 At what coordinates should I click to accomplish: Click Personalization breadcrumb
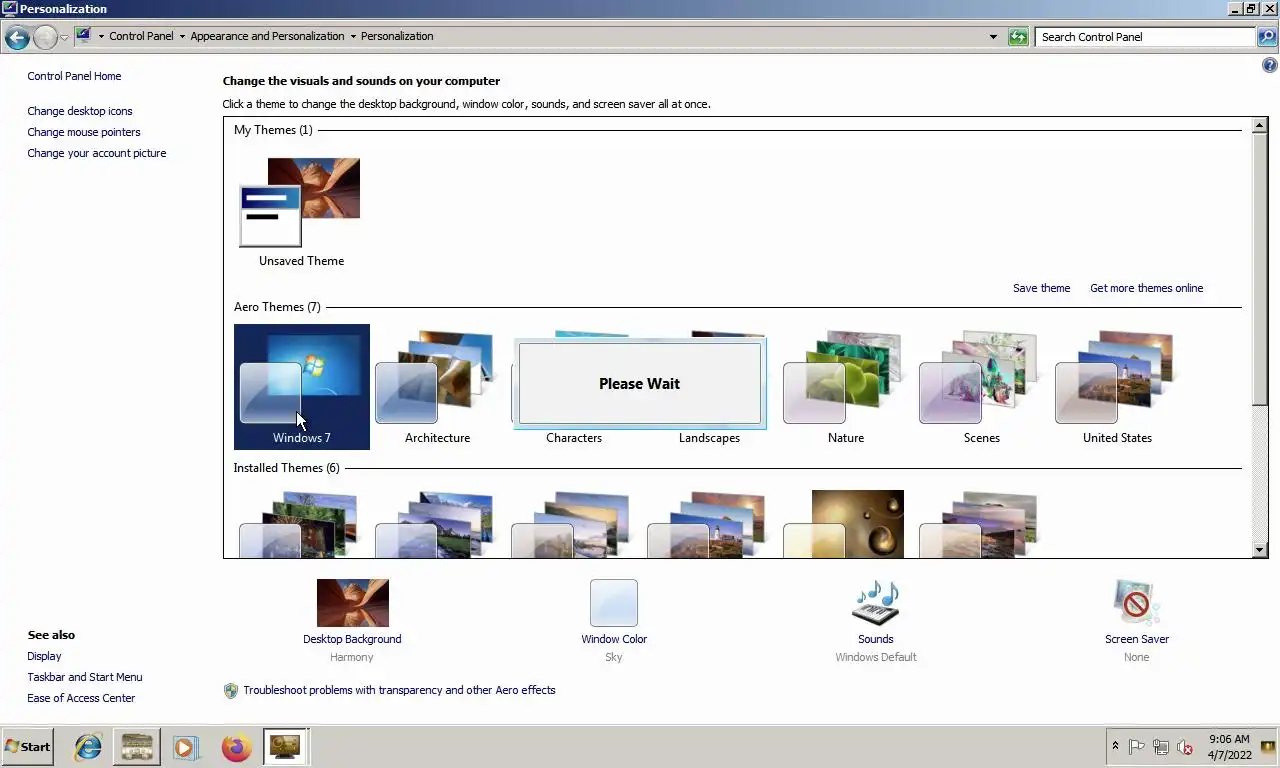coord(397,36)
